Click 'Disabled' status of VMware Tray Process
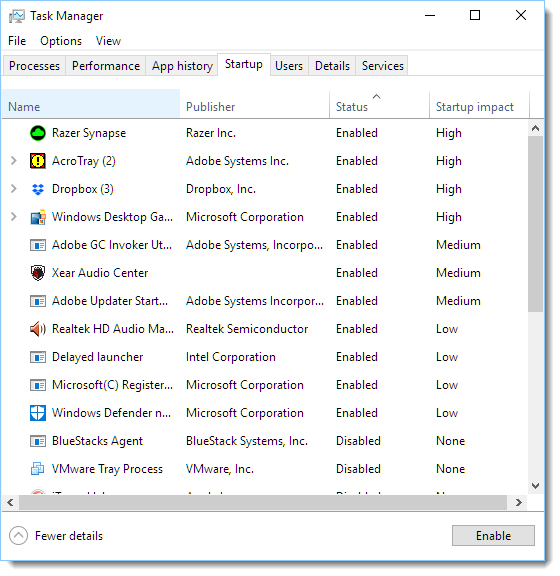 click(358, 469)
